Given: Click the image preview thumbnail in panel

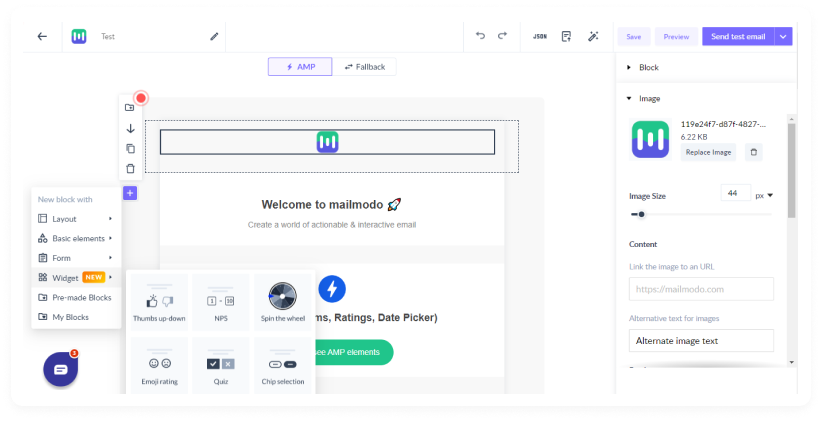Looking at the screenshot, I should click(651, 139).
